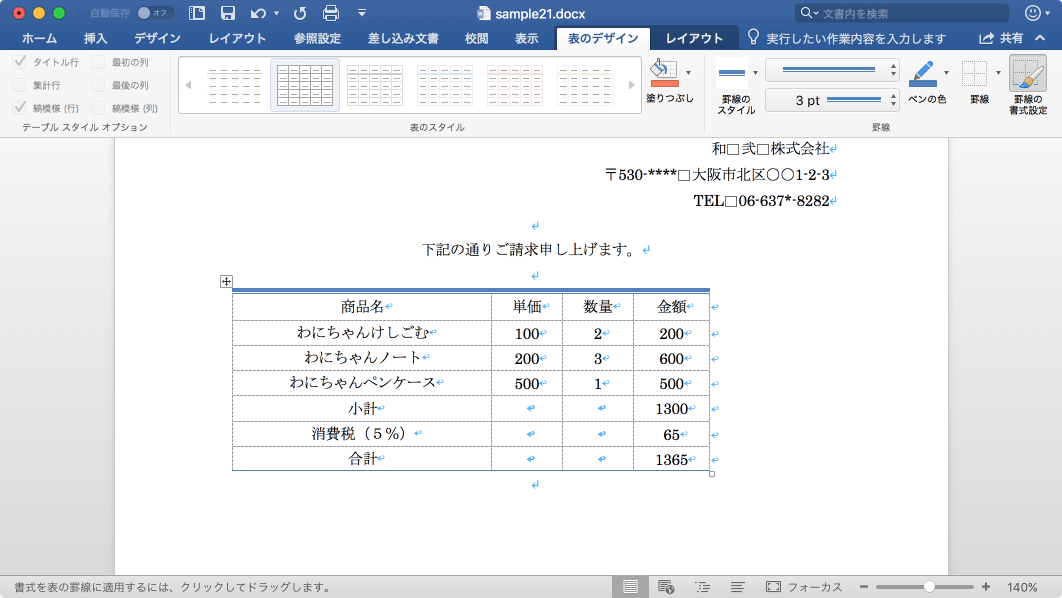This screenshot has height=598, width=1062.
Task: Open the 参照設定 tab
Action: tap(317, 39)
